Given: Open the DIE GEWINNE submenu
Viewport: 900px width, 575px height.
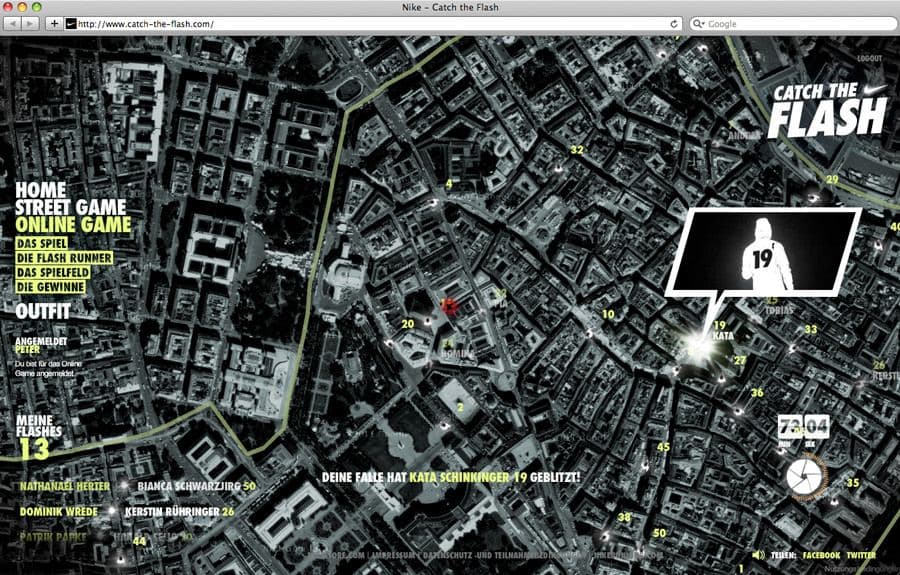Looking at the screenshot, I should pos(51,287).
